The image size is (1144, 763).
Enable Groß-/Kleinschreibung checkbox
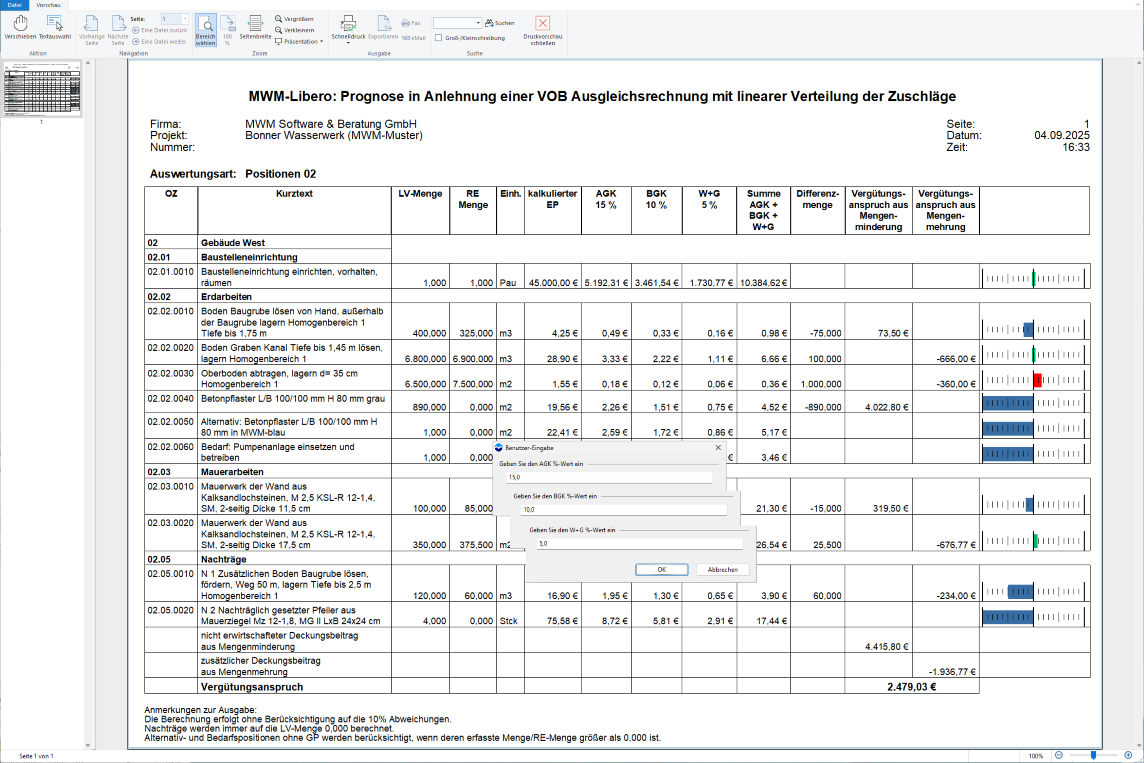tap(438, 38)
